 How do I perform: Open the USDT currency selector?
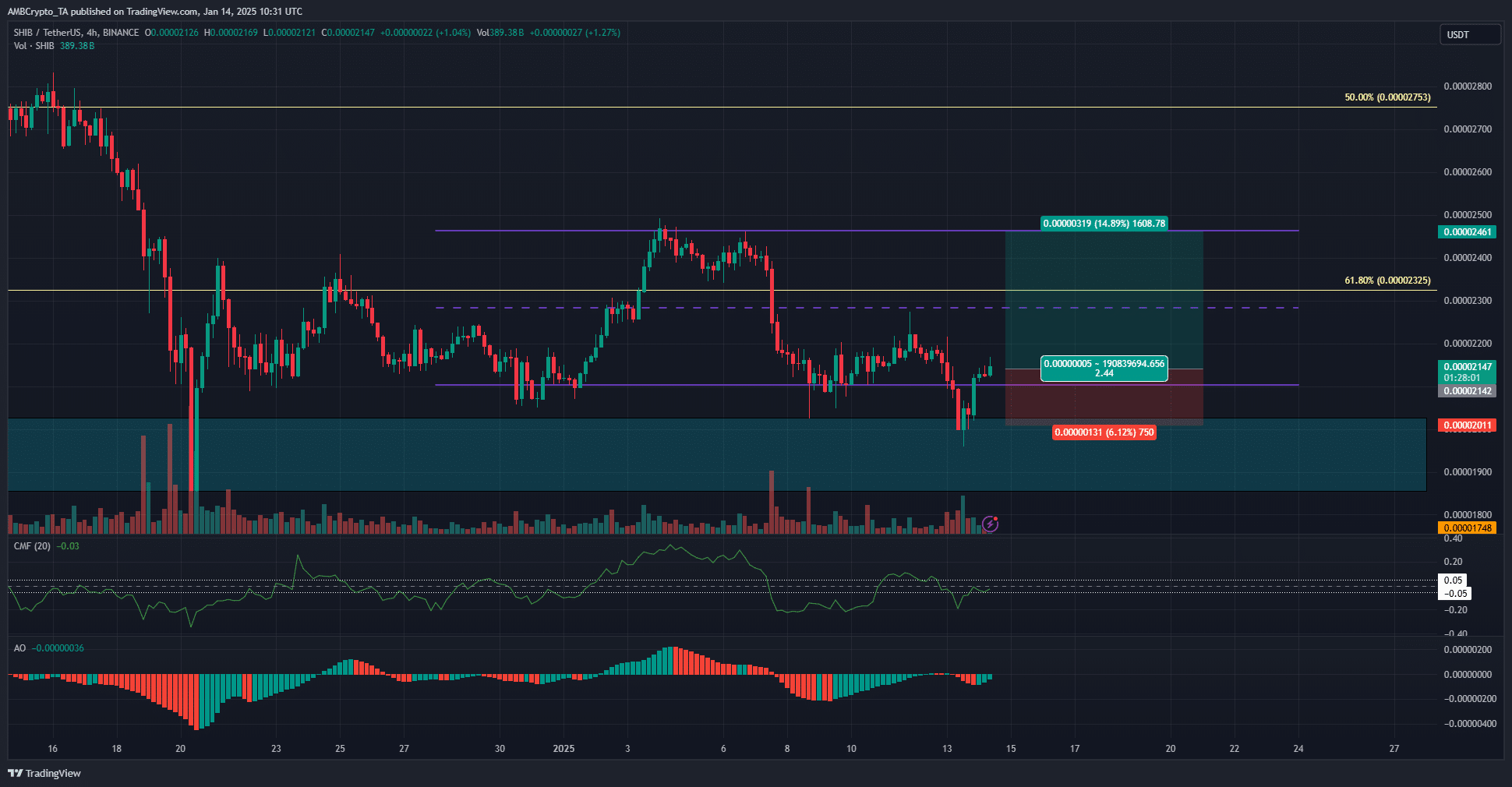click(x=1470, y=34)
